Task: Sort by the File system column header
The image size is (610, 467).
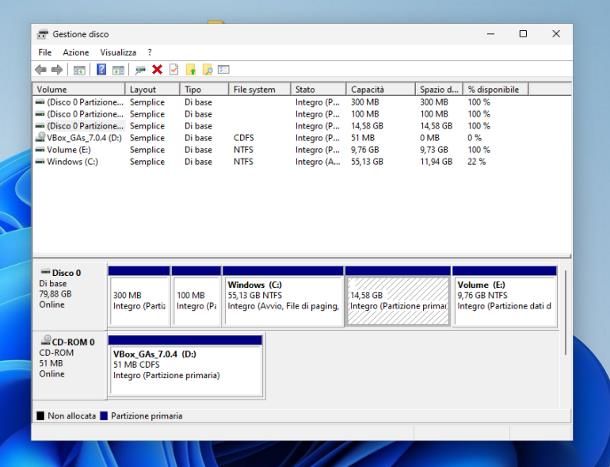Action: pyautogui.click(x=259, y=90)
